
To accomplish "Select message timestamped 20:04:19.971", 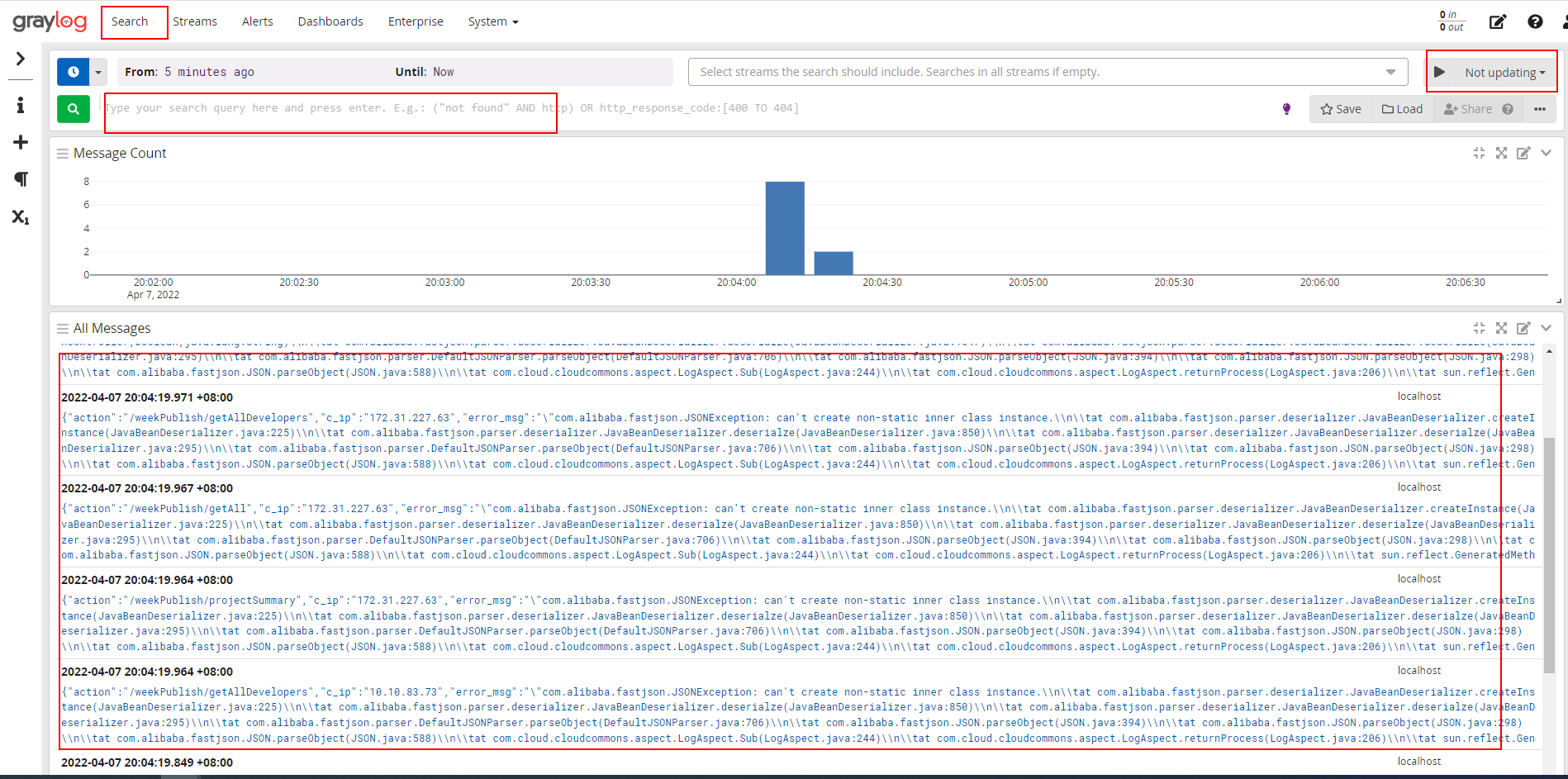I will tap(147, 397).
